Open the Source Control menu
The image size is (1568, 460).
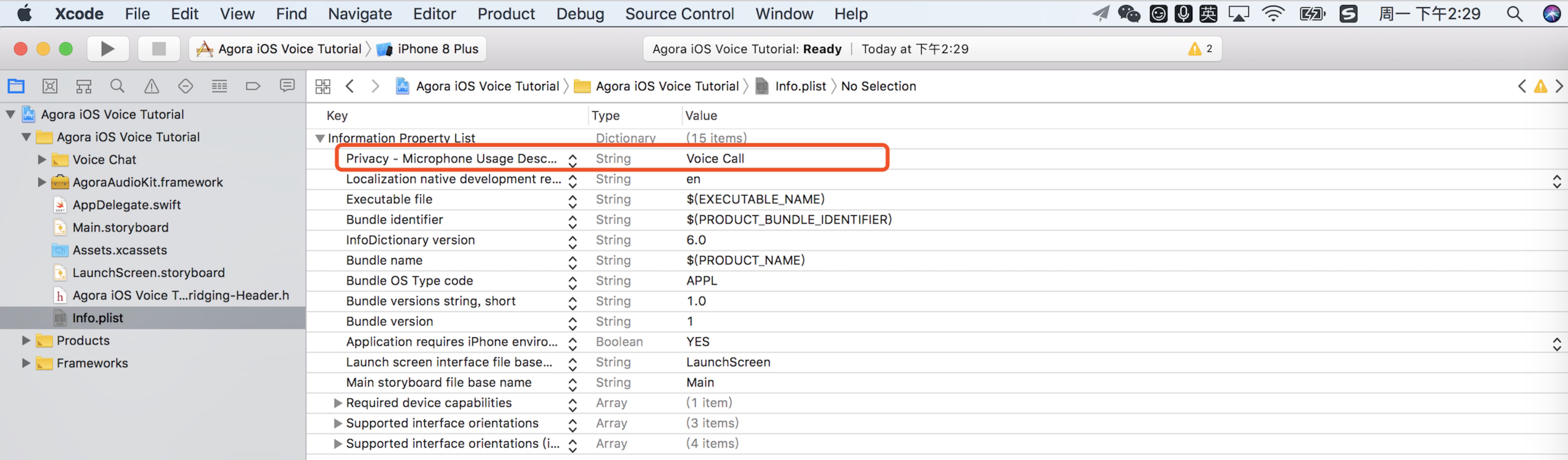[679, 13]
